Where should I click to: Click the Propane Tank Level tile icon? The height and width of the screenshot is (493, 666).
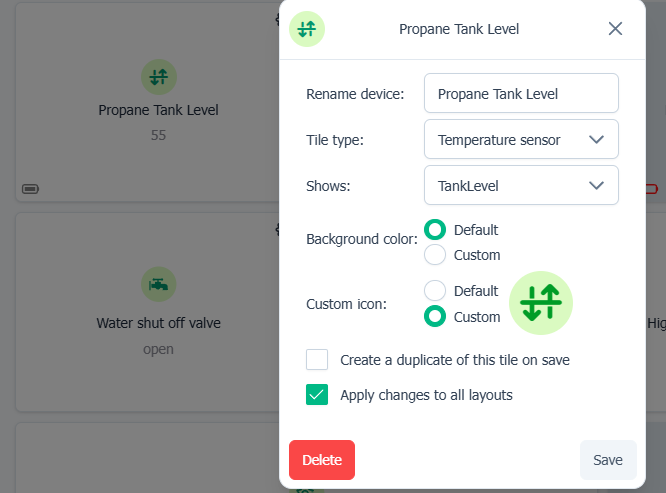[158, 77]
